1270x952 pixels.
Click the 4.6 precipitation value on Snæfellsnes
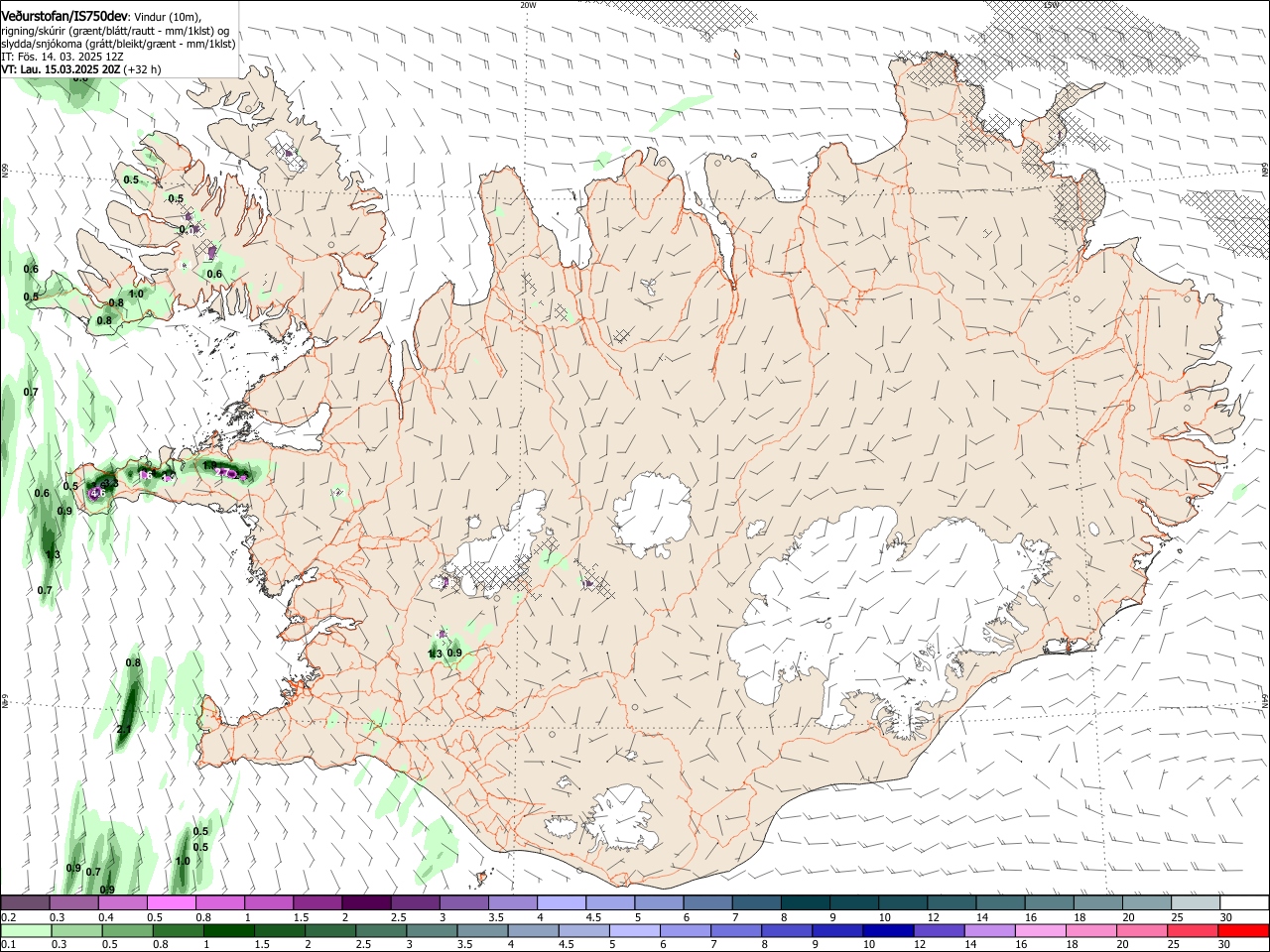[97, 492]
